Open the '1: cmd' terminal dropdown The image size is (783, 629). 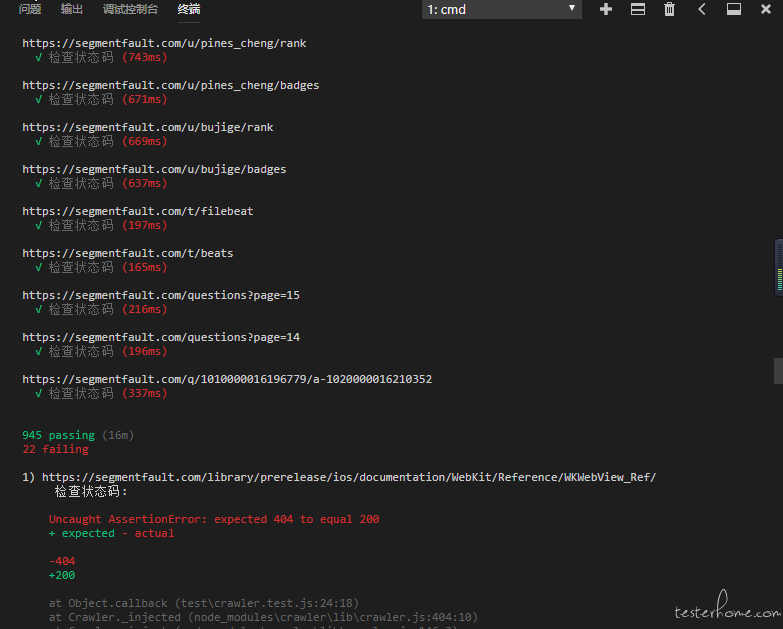click(501, 9)
